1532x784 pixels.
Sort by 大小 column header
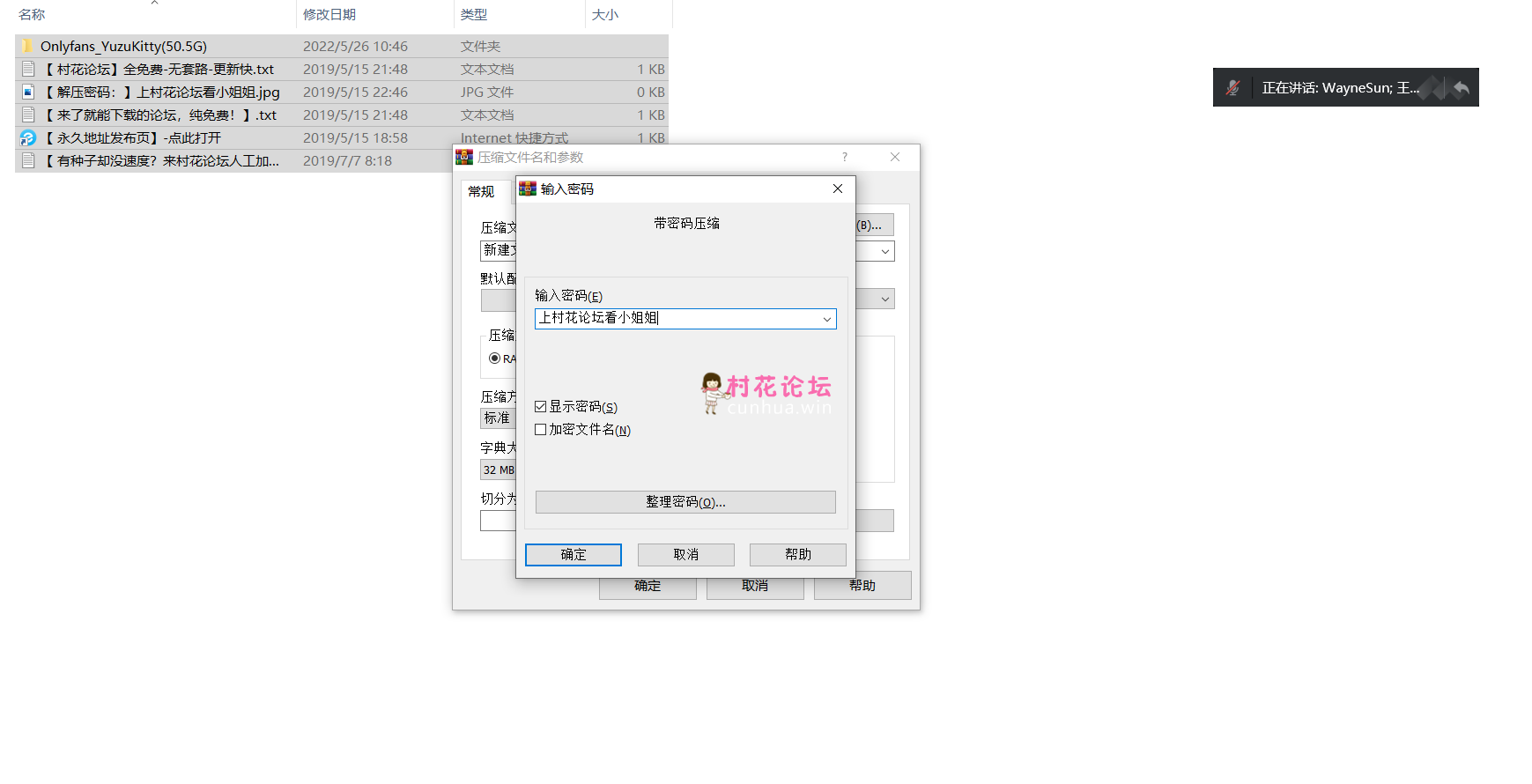(605, 14)
